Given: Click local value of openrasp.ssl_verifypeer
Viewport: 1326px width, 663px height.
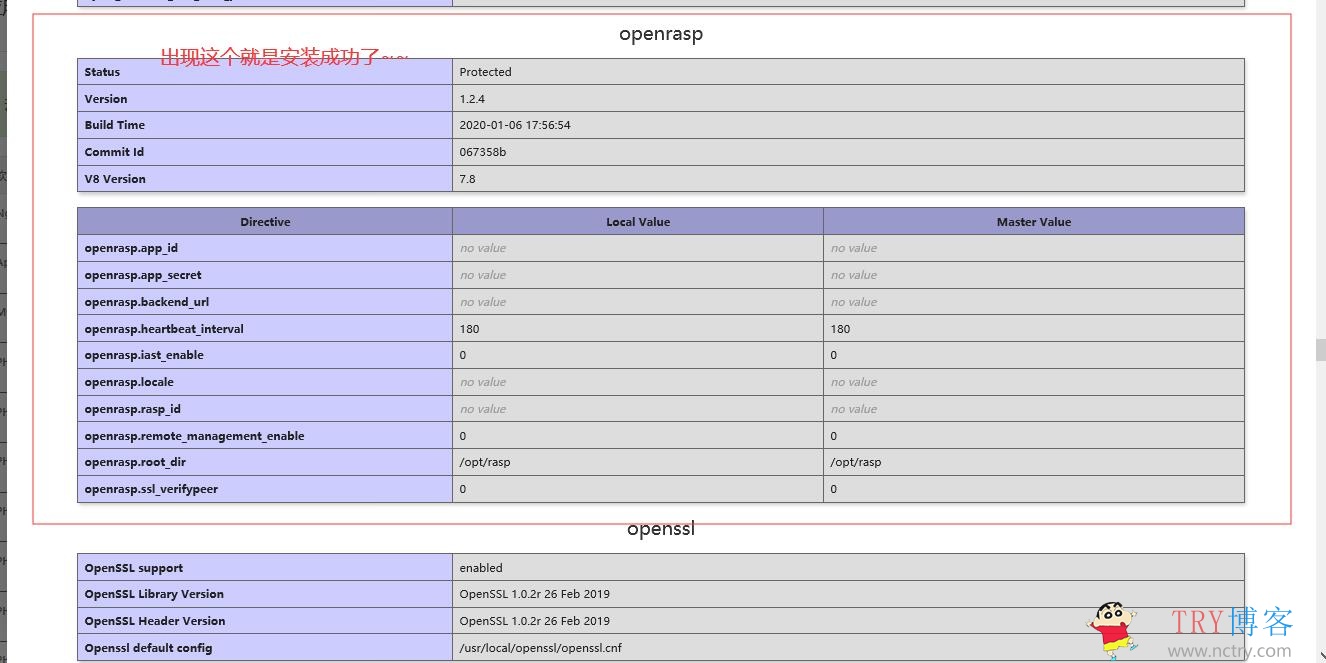Looking at the screenshot, I should tap(463, 489).
